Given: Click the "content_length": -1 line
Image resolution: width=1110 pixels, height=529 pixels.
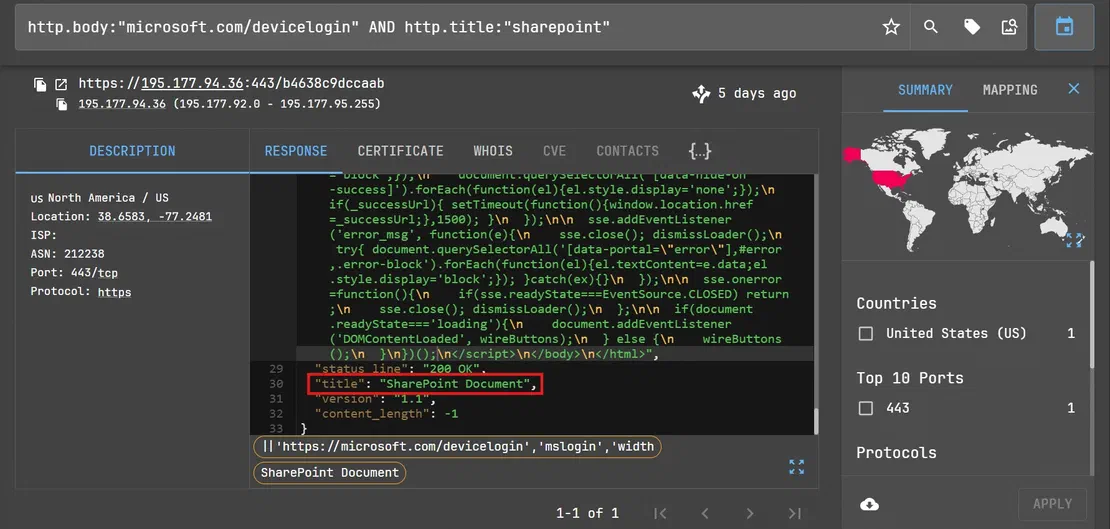Looking at the screenshot, I should (387, 414).
